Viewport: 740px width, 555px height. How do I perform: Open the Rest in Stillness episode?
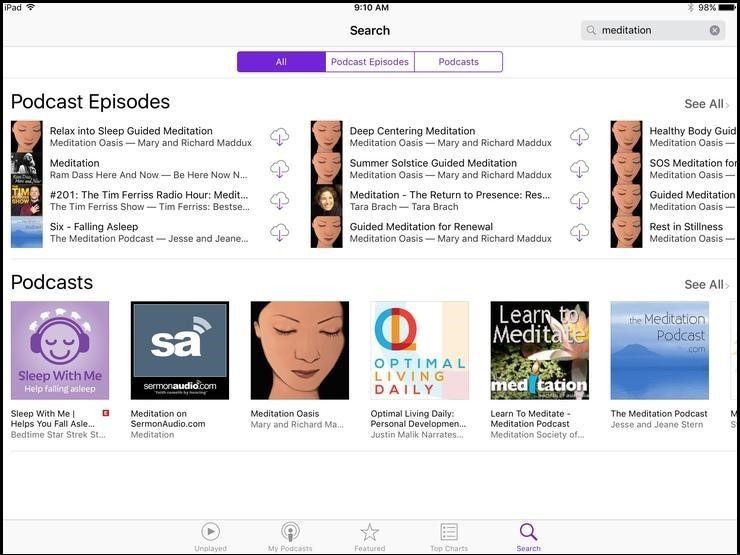[673, 232]
